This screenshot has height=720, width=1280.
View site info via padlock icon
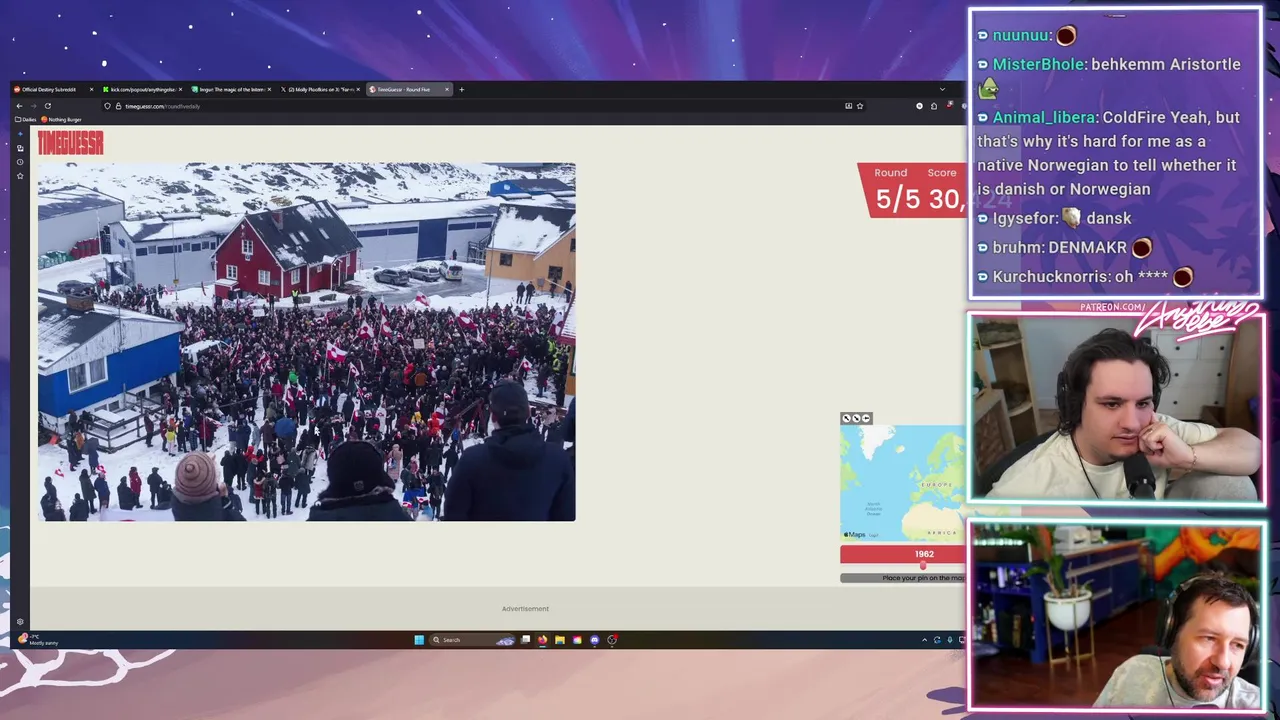click(x=118, y=106)
